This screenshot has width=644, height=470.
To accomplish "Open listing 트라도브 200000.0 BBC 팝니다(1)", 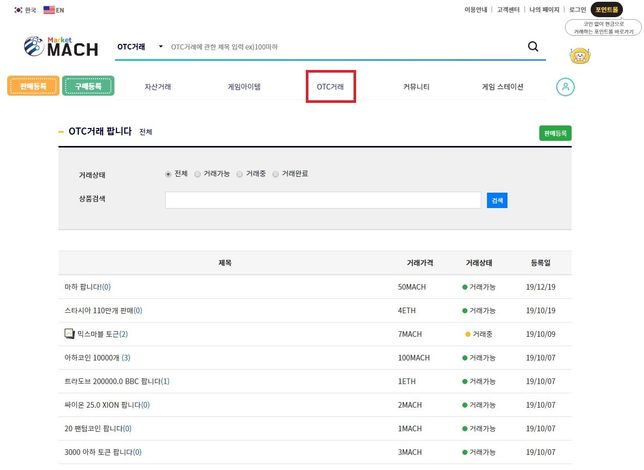I will pos(117,381).
